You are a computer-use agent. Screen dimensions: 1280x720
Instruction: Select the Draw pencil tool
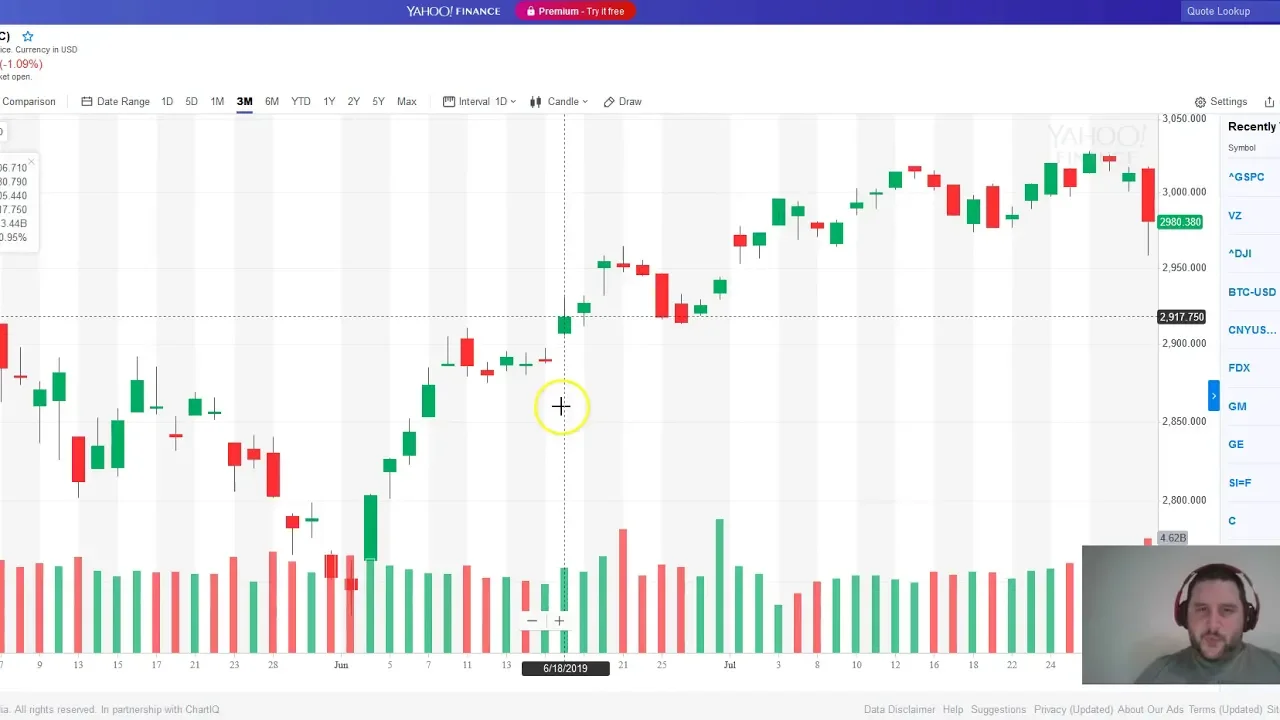click(x=622, y=101)
